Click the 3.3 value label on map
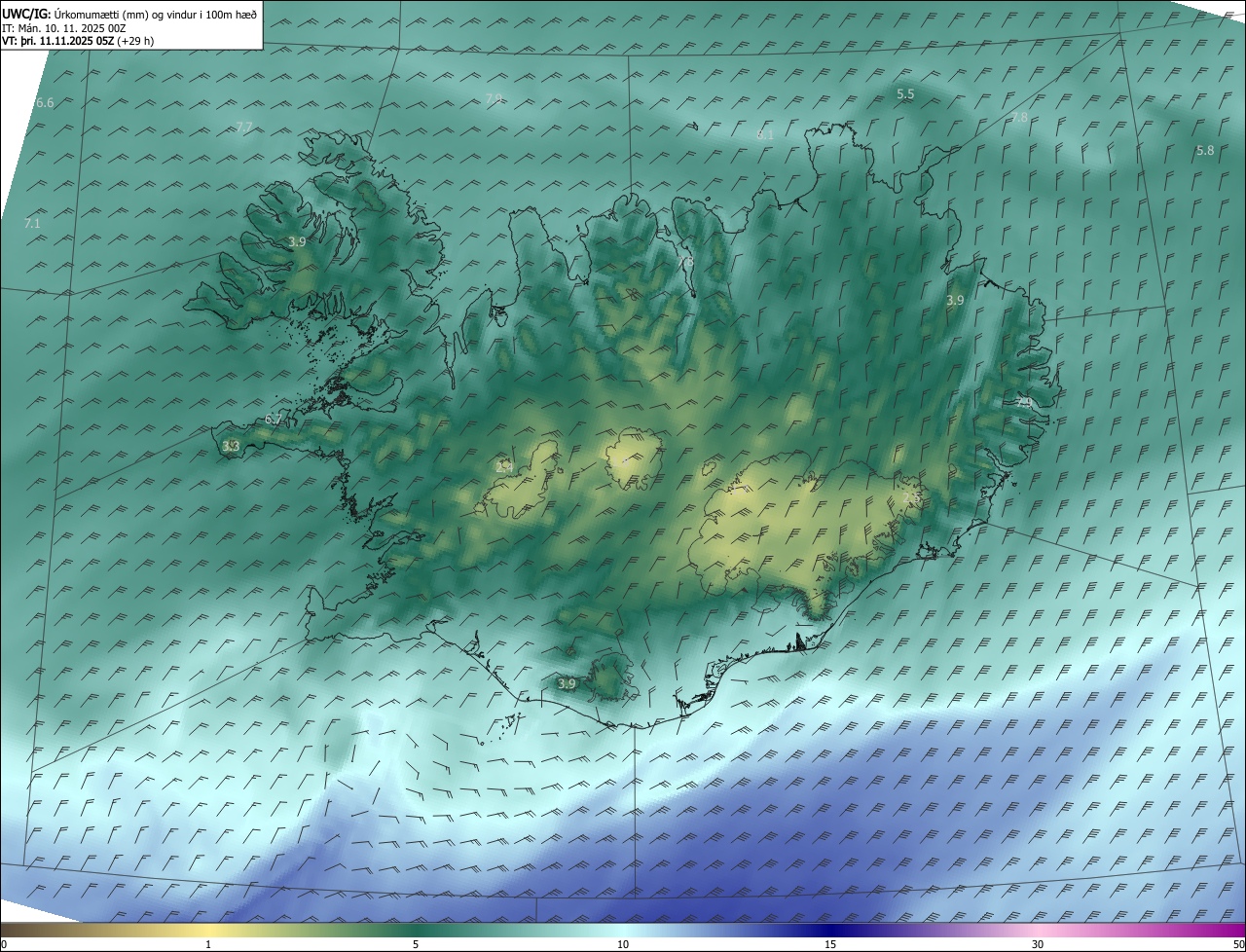This screenshot has height=952, width=1246. (231, 446)
